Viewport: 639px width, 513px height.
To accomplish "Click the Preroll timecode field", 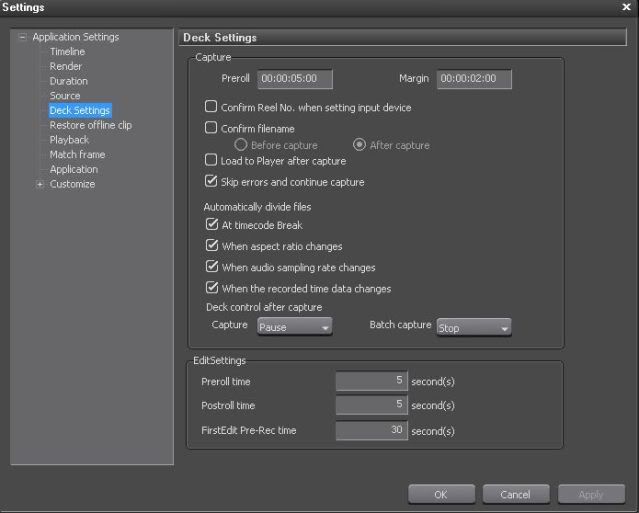I will pos(295,79).
